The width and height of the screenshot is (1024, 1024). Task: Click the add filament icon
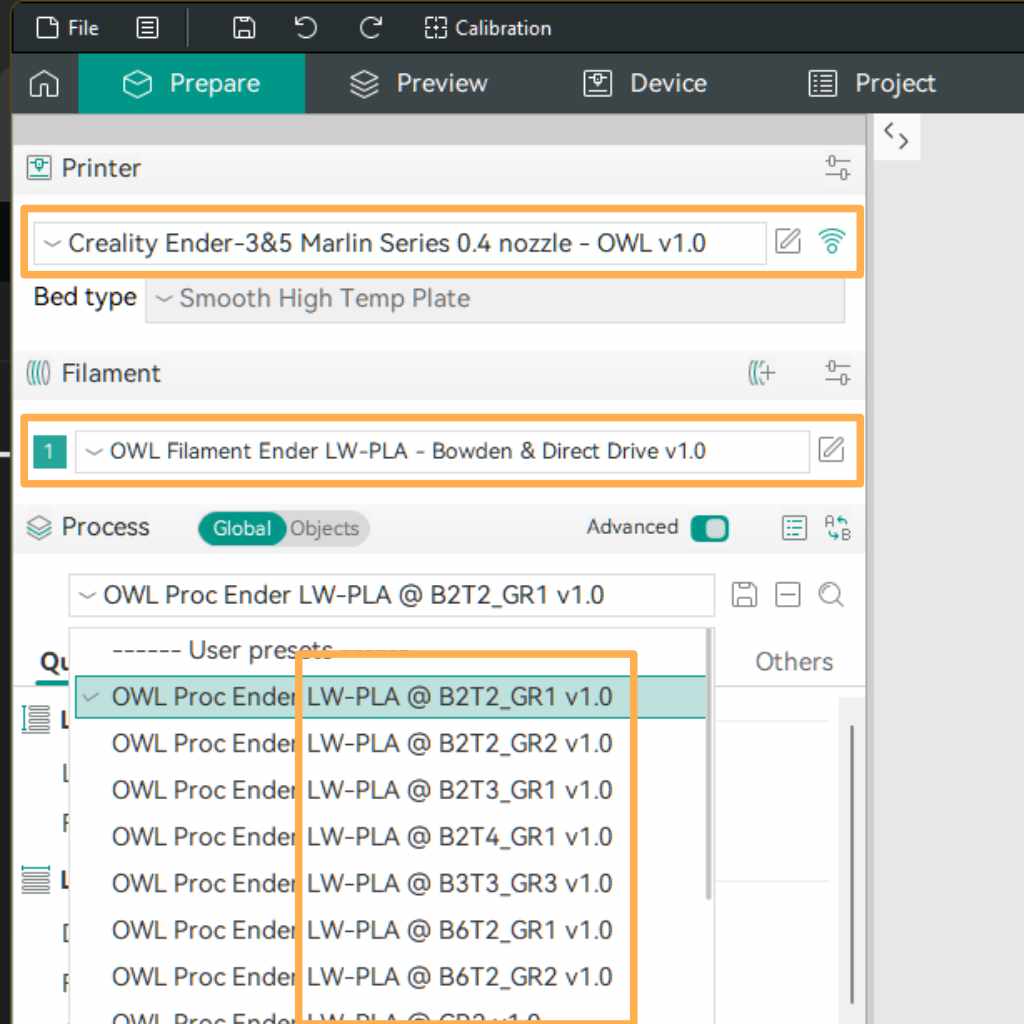tap(761, 373)
